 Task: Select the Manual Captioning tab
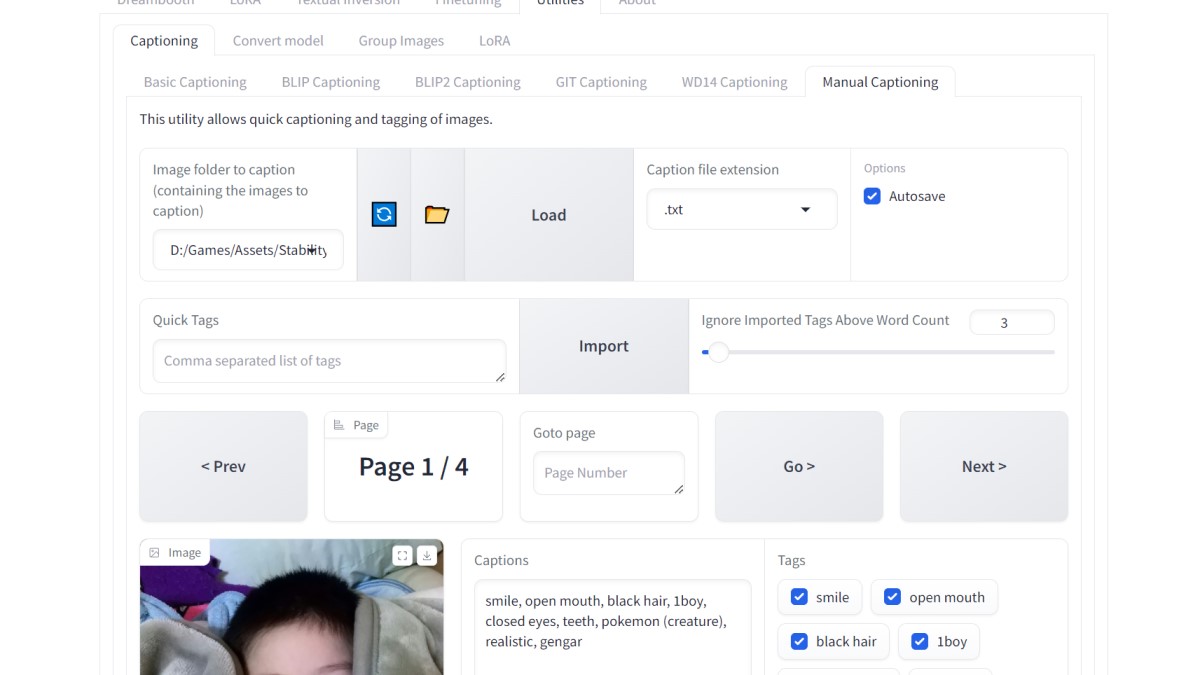[880, 82]
